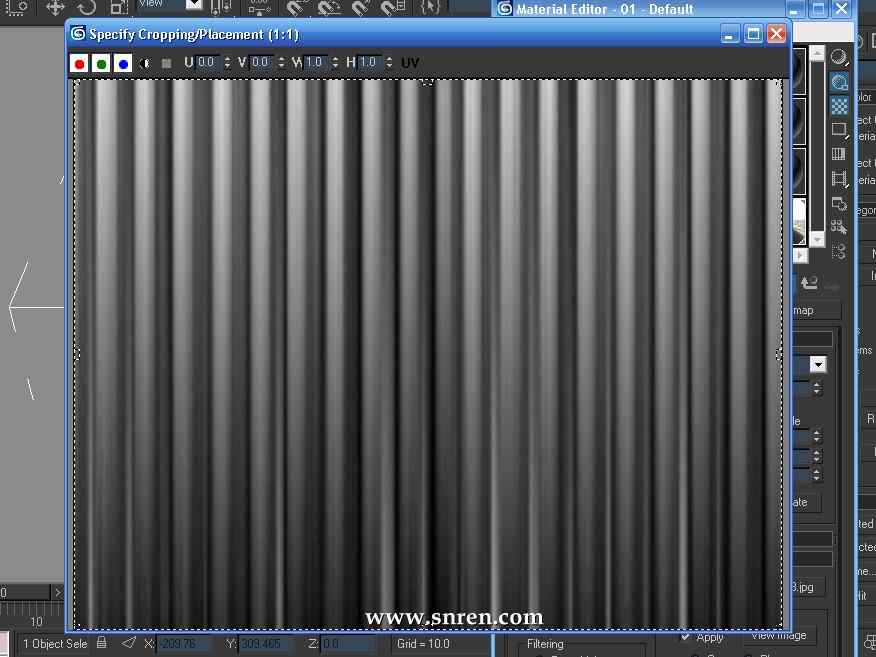Adjust the H height spinner arrows
Viewport: 876px width, 657px height.
coord(389,62)
